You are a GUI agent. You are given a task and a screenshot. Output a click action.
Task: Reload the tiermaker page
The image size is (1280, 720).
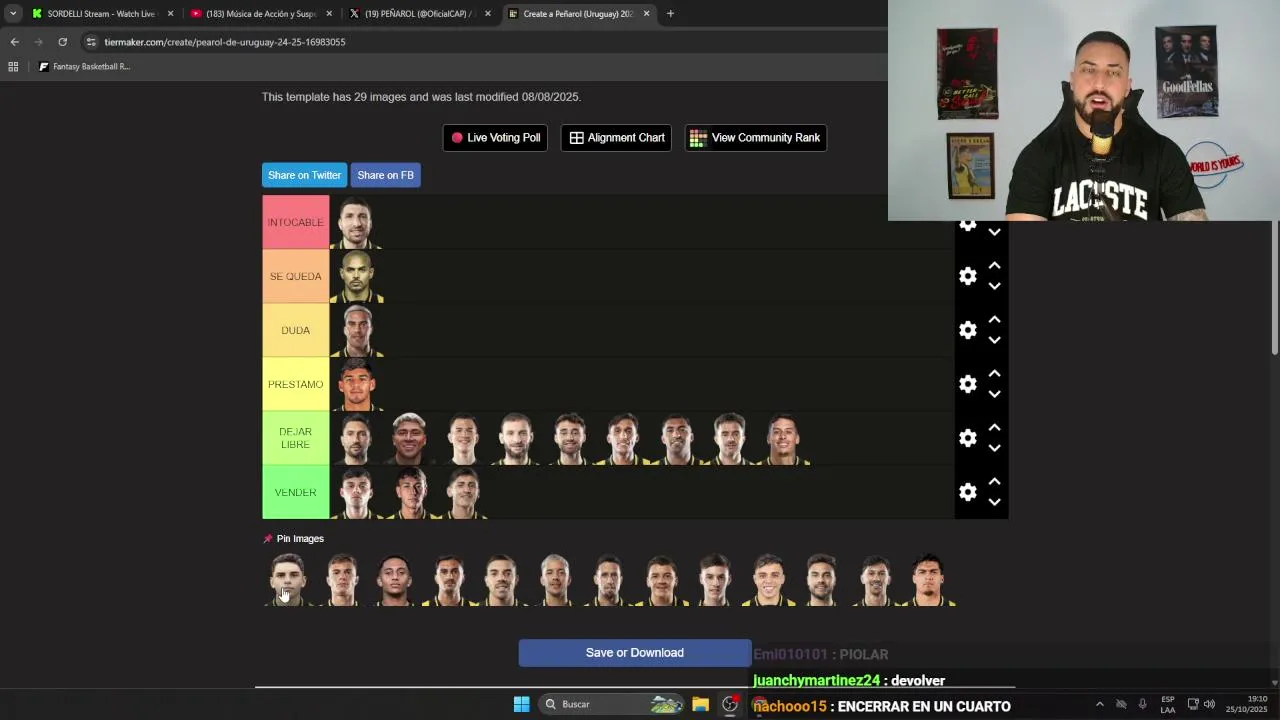(x=62, y=42)
